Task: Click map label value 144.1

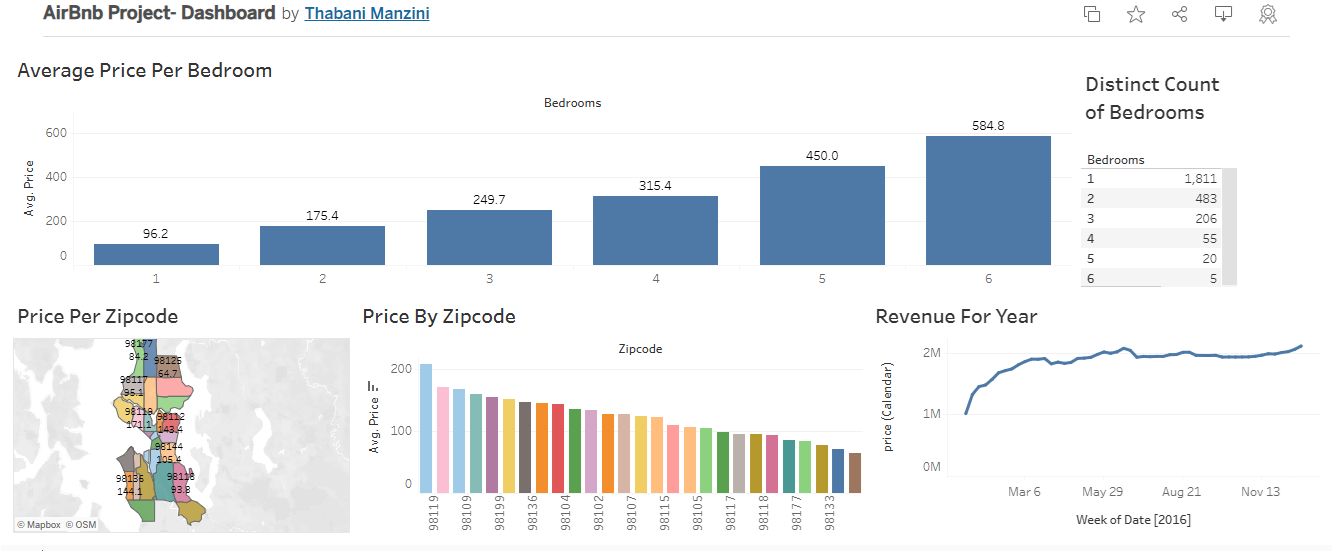Action: pos(129,492)
